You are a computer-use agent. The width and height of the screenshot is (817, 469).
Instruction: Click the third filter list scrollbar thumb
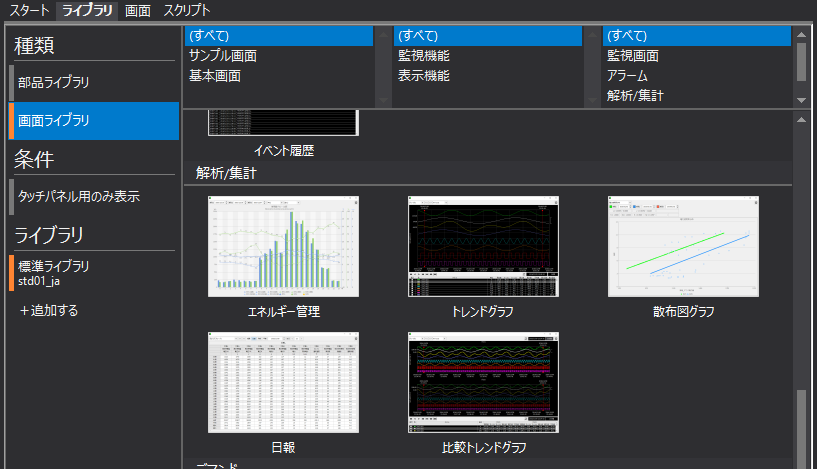coord(801,62)
